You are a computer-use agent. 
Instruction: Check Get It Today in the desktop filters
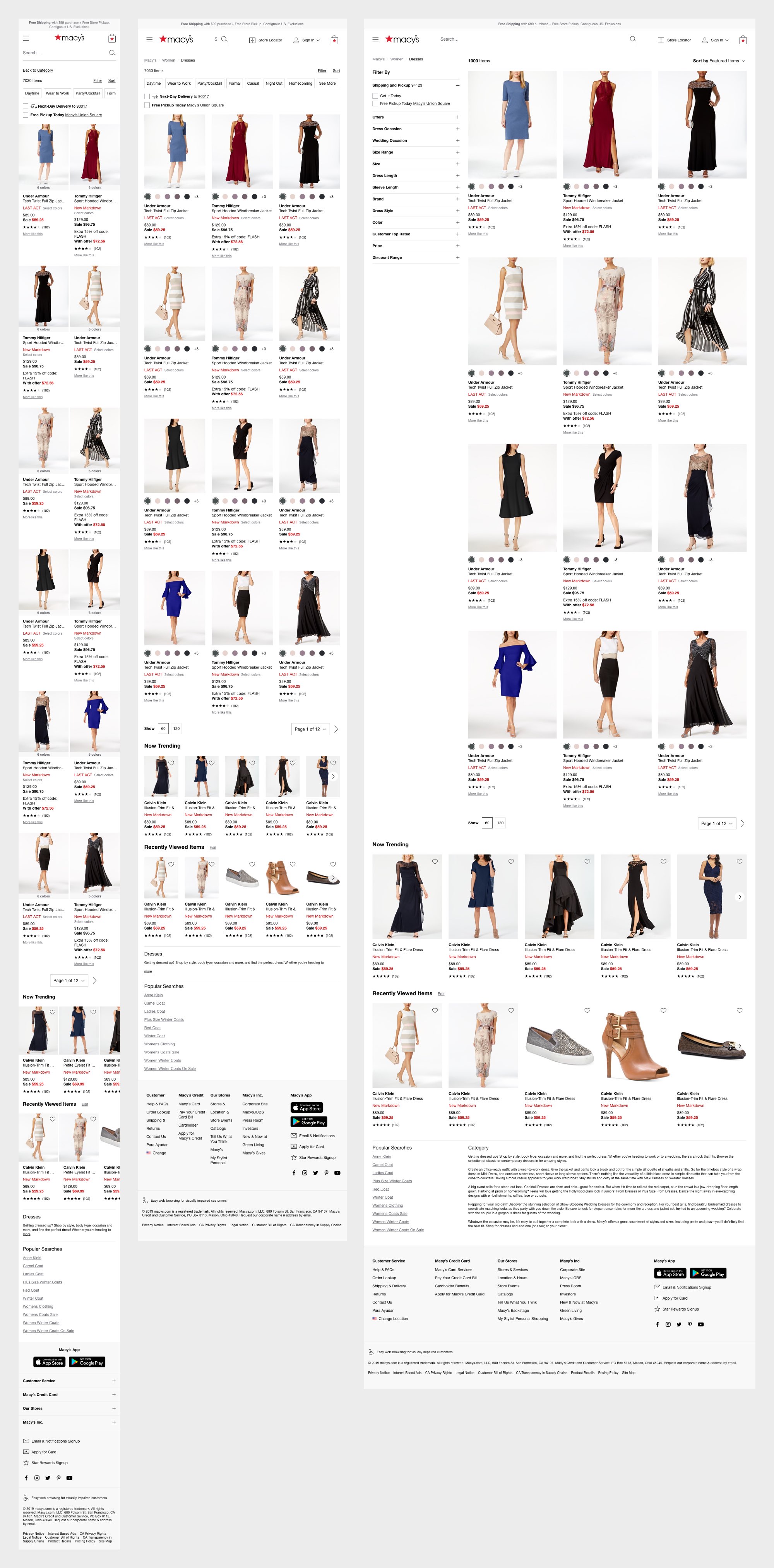pos(375,96)
